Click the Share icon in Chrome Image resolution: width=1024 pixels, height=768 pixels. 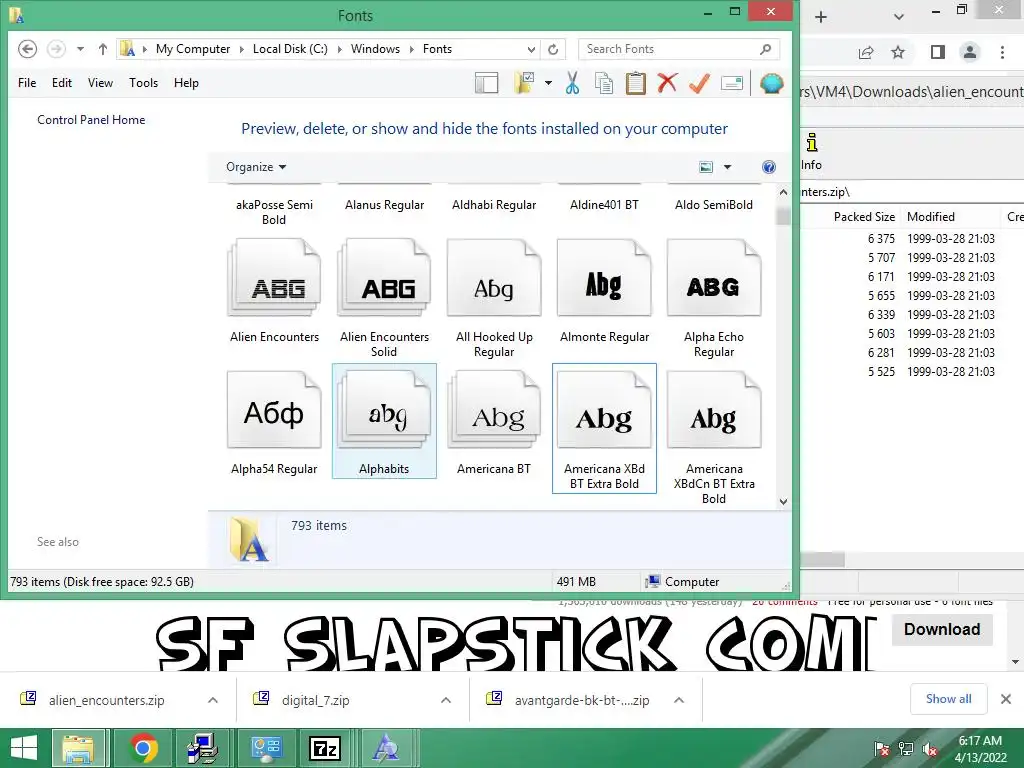pos(866,52)
